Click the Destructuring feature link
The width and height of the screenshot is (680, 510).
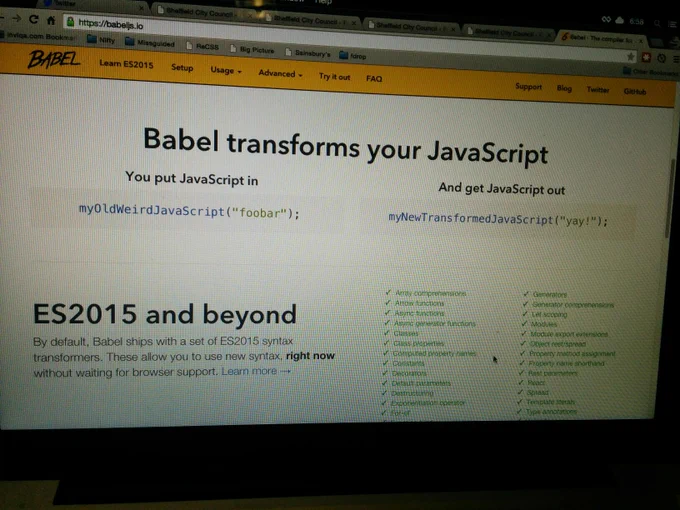[x=412, y=393]
